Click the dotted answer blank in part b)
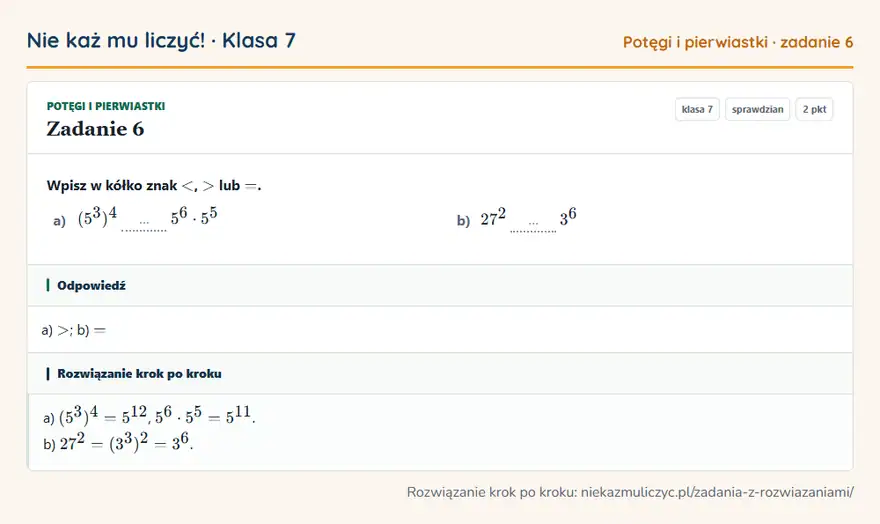Viewport: 880px width, 524px height. [x=533, y=224]
